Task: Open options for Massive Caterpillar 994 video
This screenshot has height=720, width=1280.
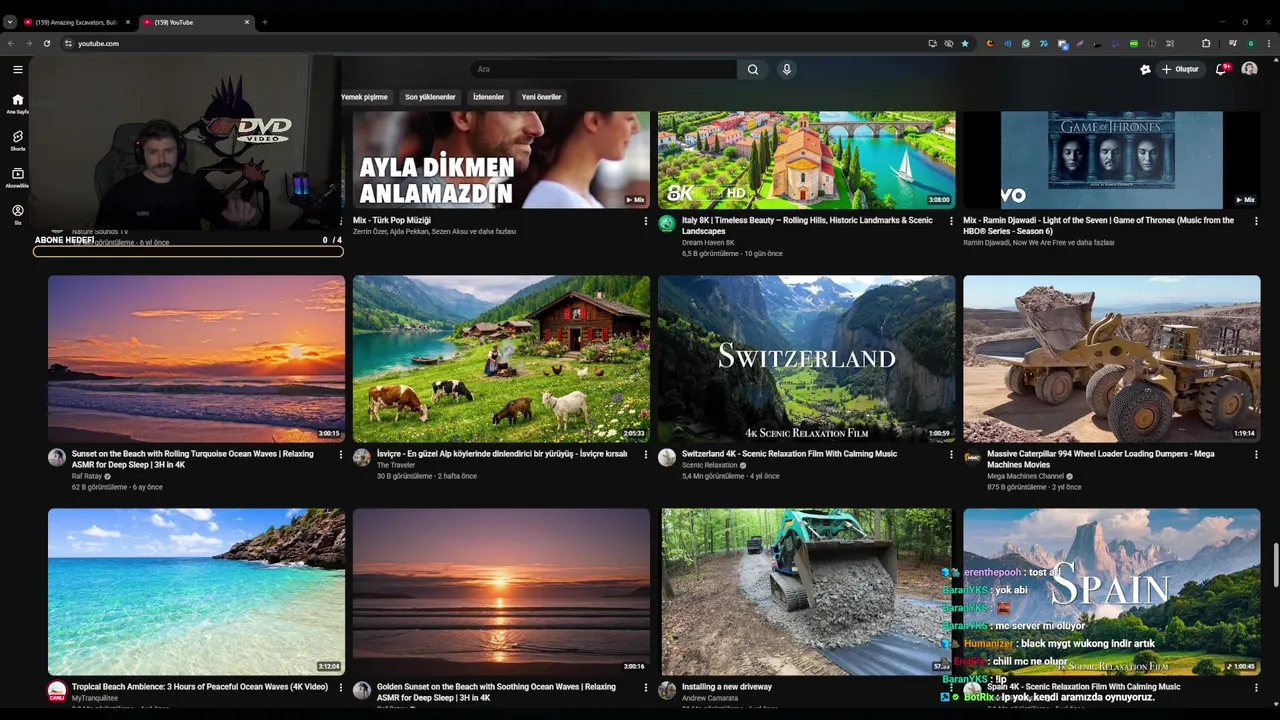Action: [x=1256, y=455]
